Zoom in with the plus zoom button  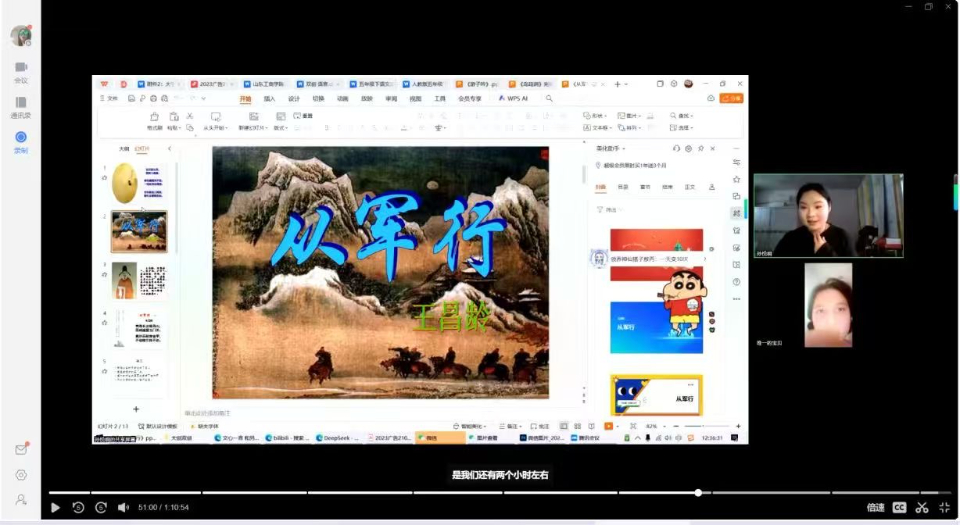(738, 426)
